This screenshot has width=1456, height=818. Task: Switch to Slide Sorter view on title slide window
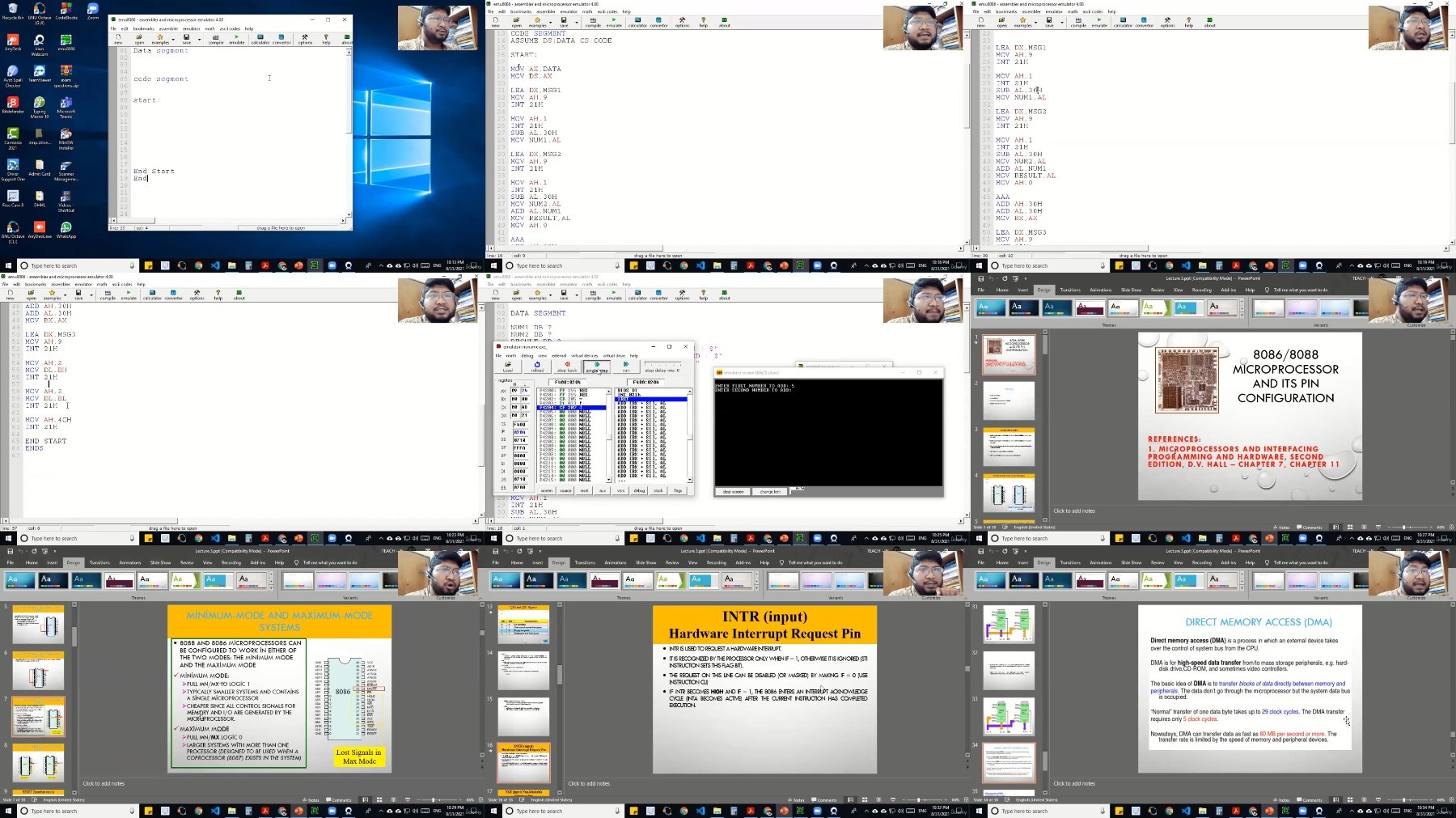tap(1350, 528)
